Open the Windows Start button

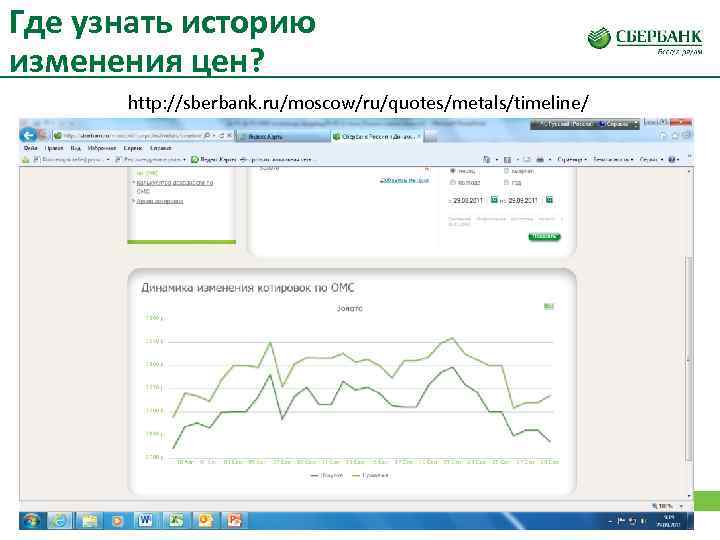[x=31, y=521]
